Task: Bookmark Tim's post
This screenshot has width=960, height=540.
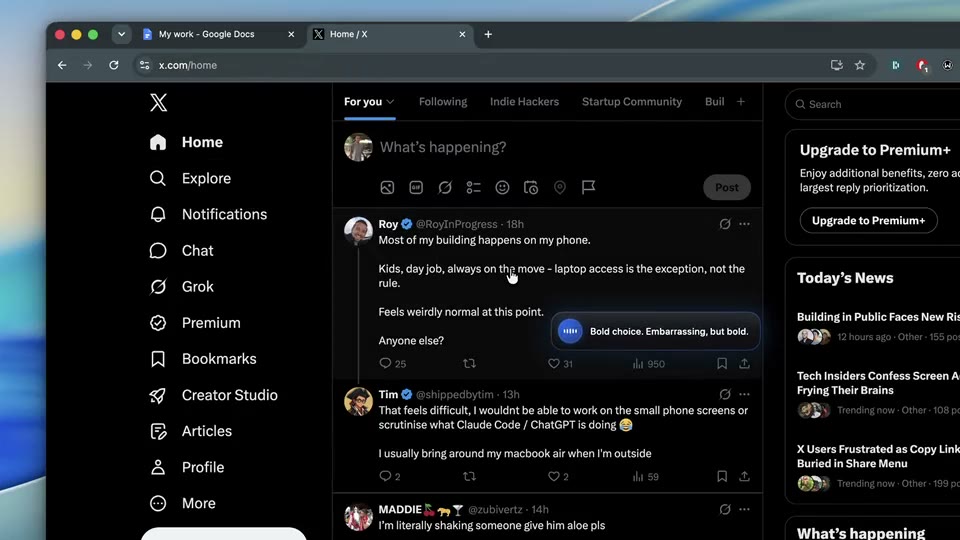Action: [x=722, y=476]
